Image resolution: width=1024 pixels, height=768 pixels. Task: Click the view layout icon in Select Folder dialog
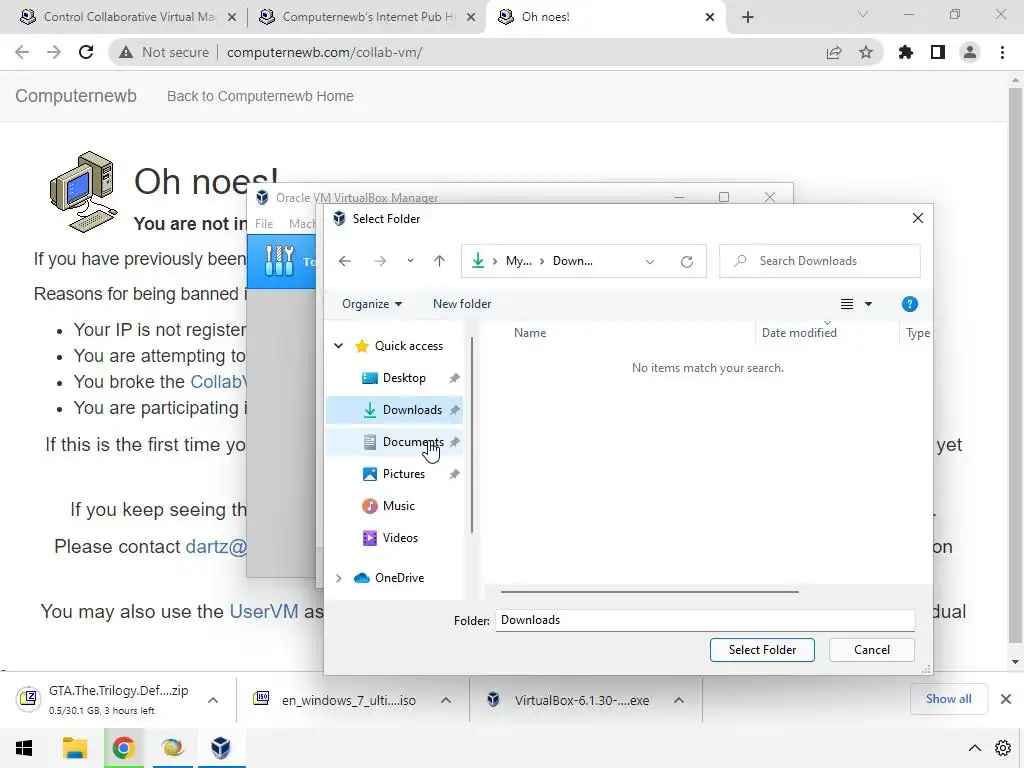click(x=846, y=304)
